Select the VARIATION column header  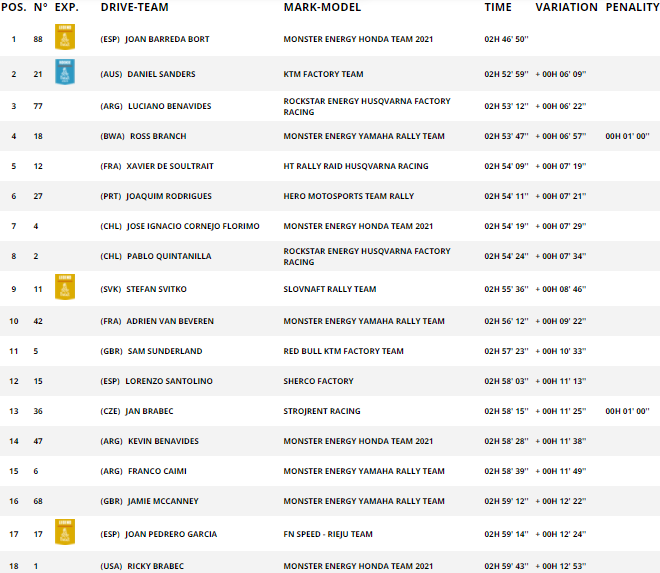(567, 8)
